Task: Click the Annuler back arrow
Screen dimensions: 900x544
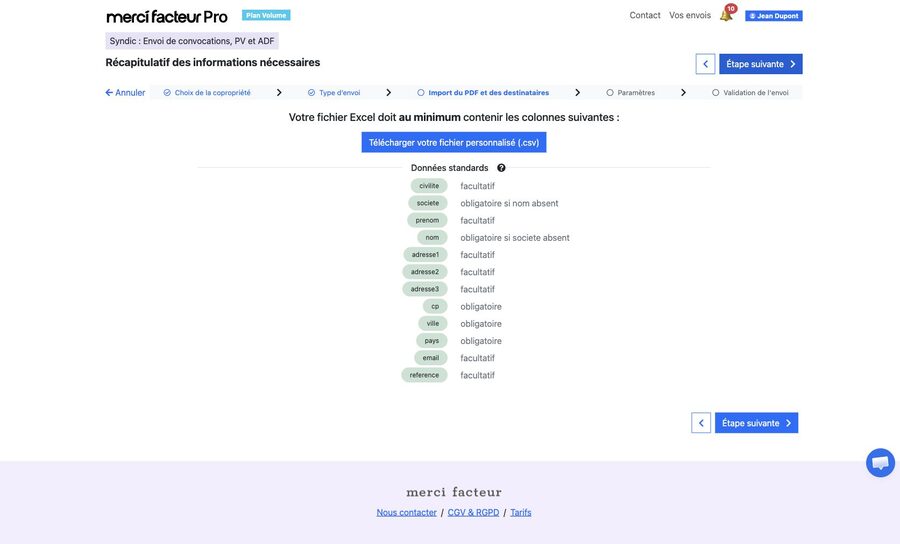Action: pos(125,92)
